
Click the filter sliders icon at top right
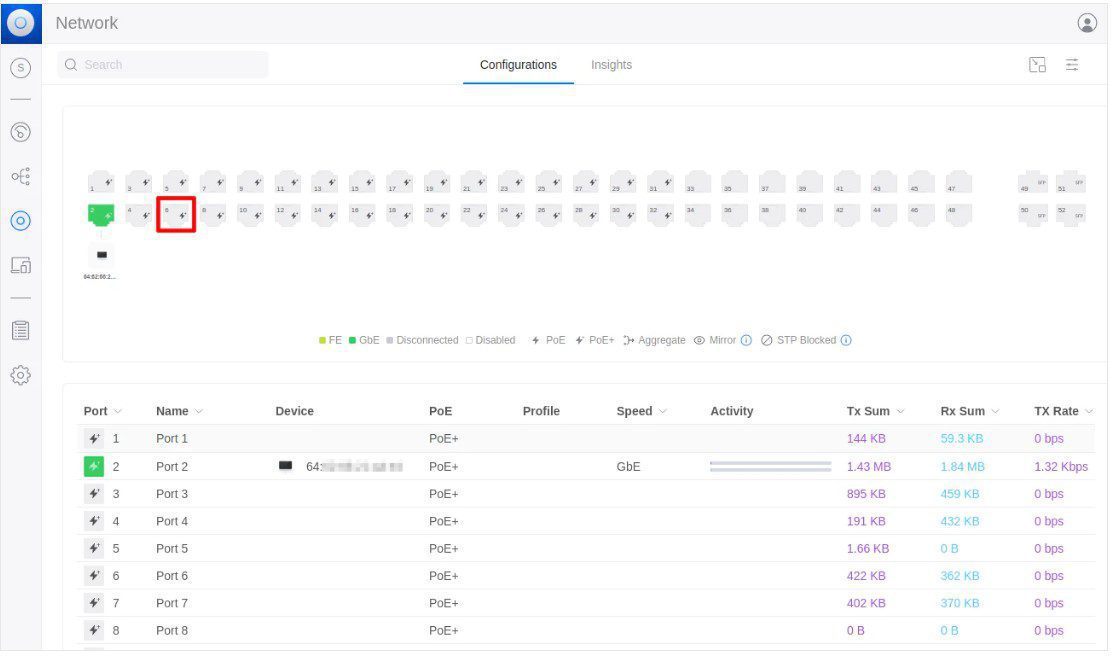pos(1072,65)
